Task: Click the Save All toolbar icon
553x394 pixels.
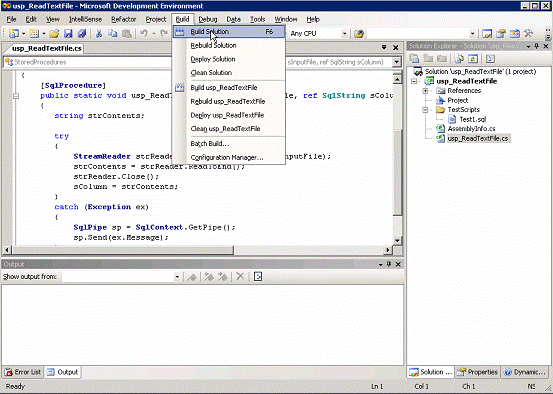Action: (82, 34)
